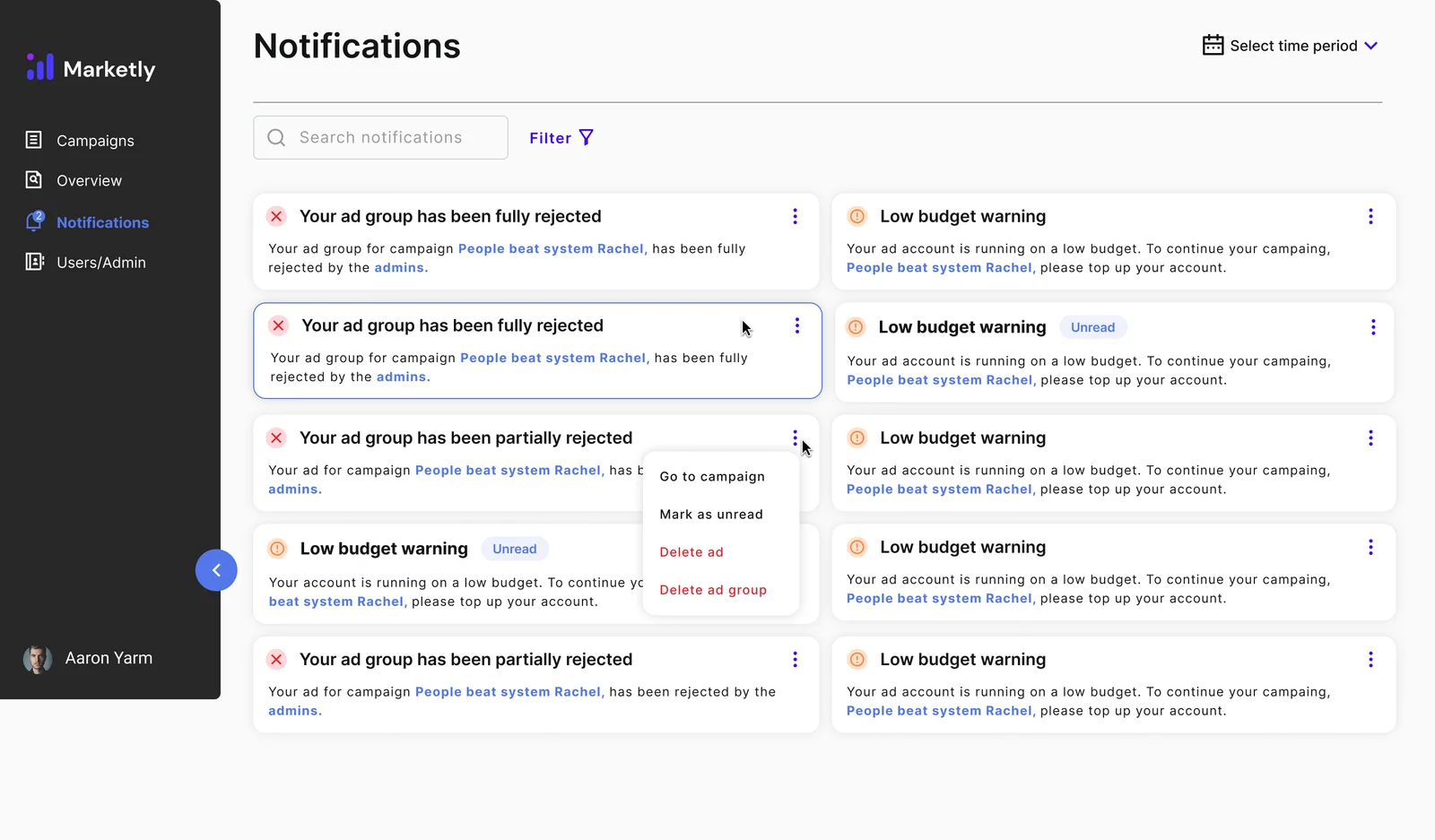Choose Delete ad from the menu

coord(691,552)
